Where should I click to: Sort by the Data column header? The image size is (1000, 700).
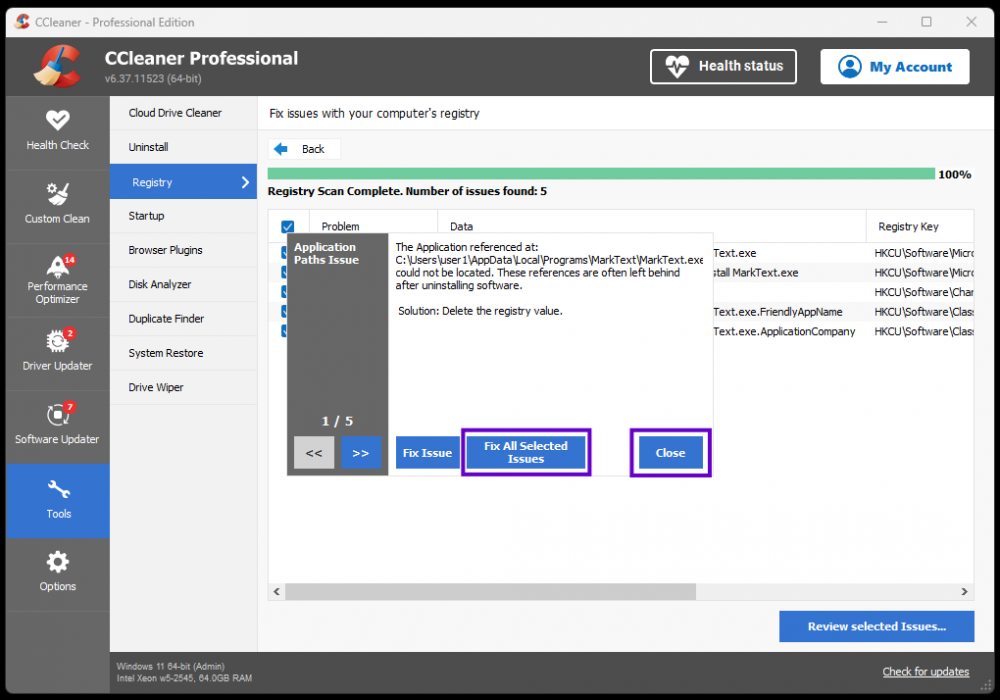pos(652,226)
